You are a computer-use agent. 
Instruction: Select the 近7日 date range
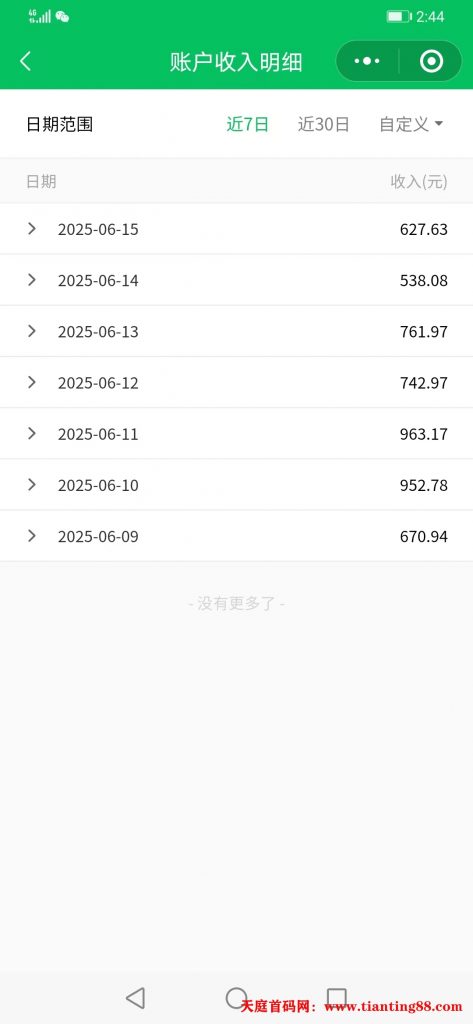(248, 124)
